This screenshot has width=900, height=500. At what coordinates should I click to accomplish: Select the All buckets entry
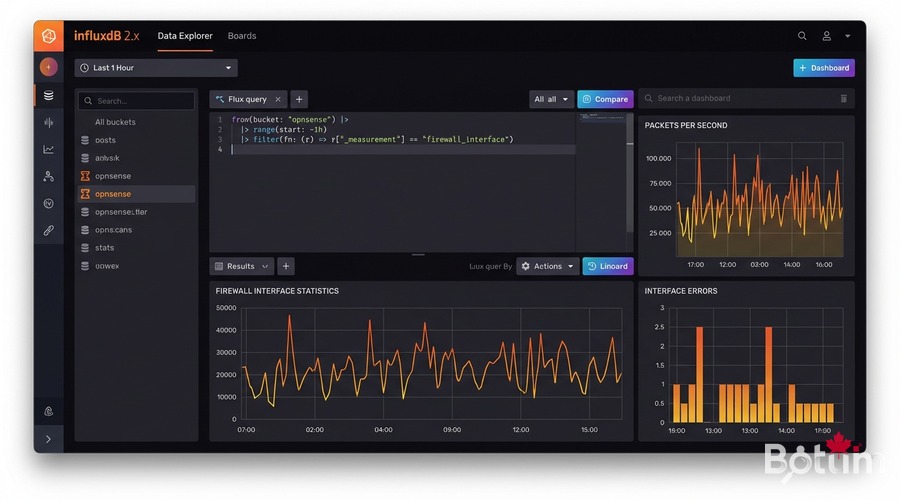click(x=115, y=122)
